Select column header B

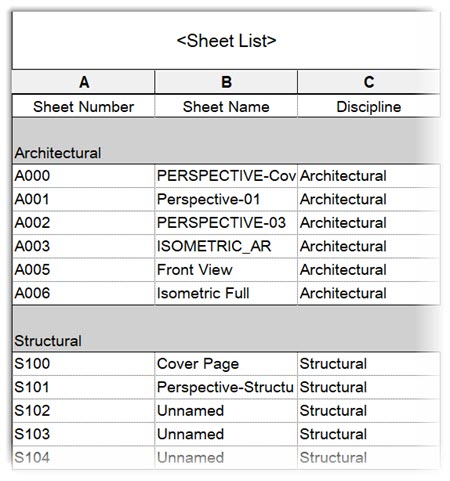coord(226,82)
